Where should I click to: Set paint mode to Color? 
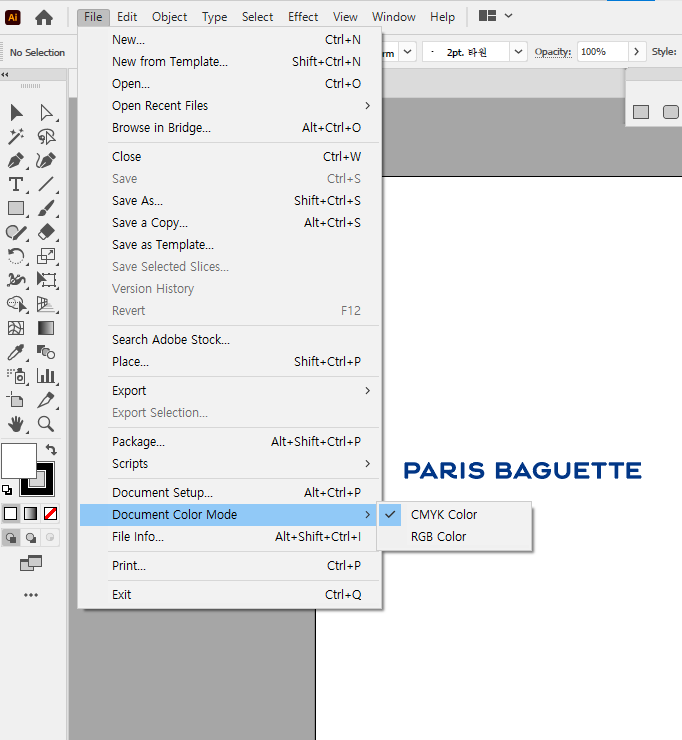[x=10, y=513]
